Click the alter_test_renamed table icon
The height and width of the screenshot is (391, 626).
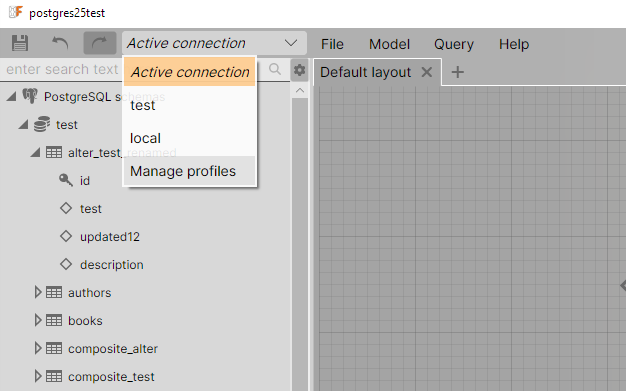(x=54, y=152)
